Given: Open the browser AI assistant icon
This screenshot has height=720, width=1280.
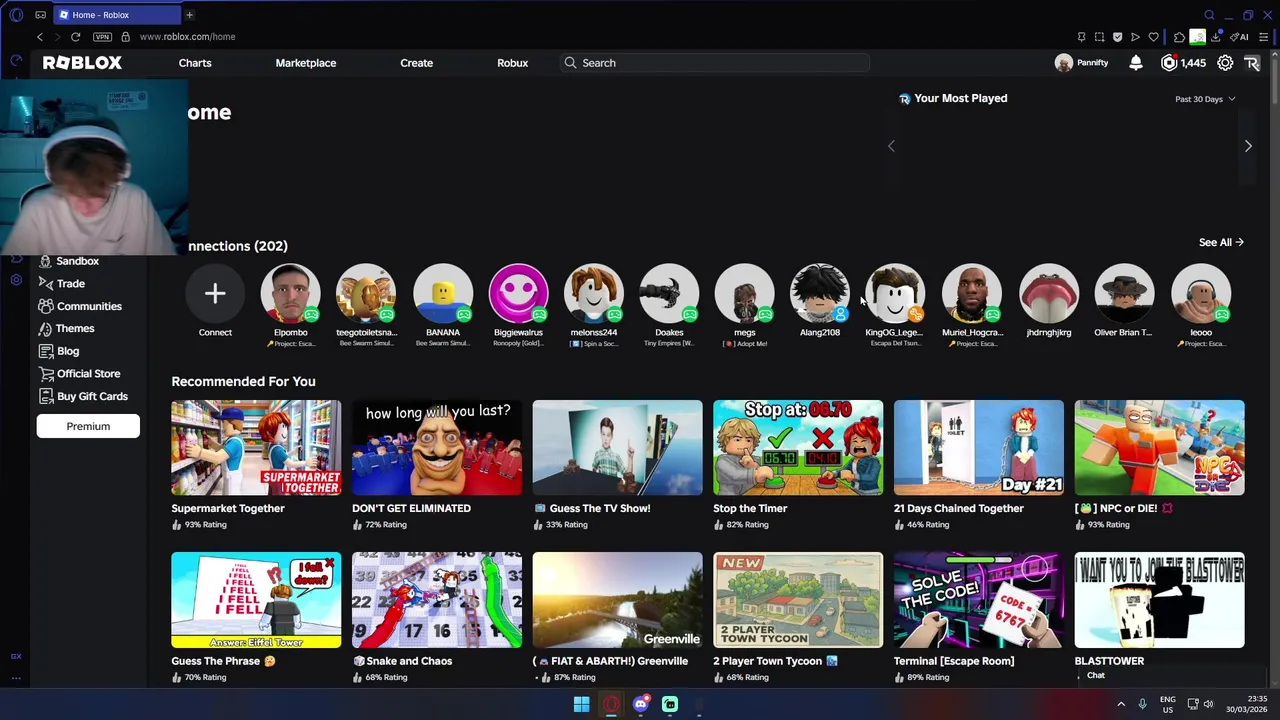Looking at the screenshot, I should pyautogui.click(x=1241, y=37).
